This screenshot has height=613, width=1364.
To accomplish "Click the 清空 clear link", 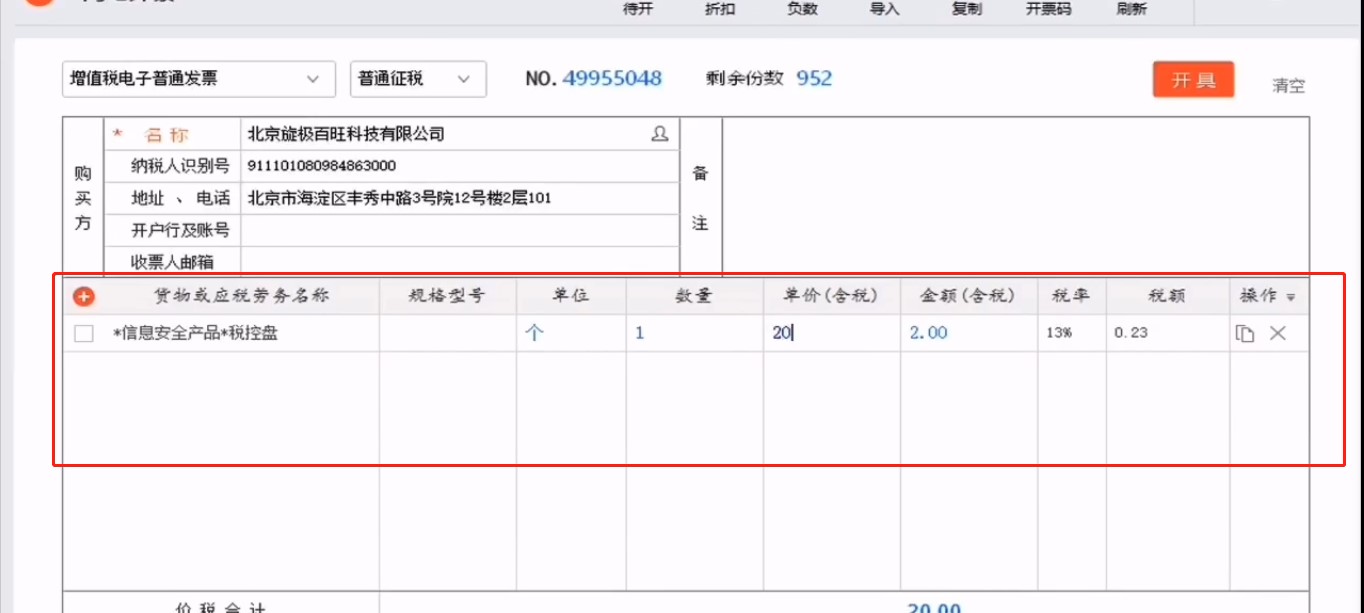I will 1287,87.
